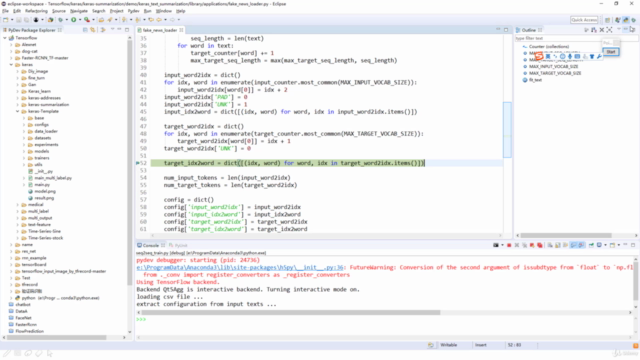Click the wrench icon on Sogou toolbar
640x360 pixels.
pos(599,56)
